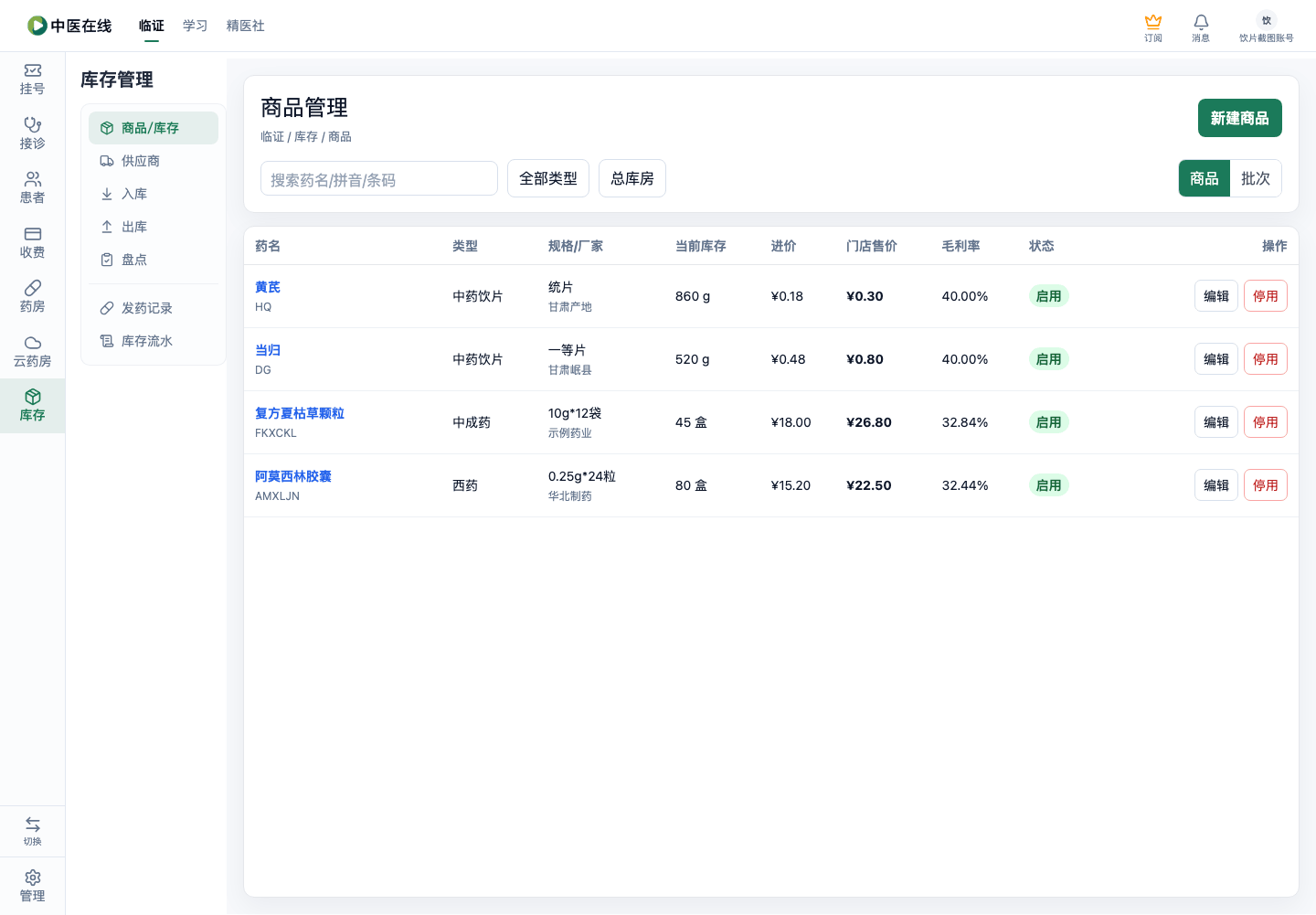Click the ¥0.48 purchase price cell
This screenshot has width=1316, height=915.
[x=789, y=359]
